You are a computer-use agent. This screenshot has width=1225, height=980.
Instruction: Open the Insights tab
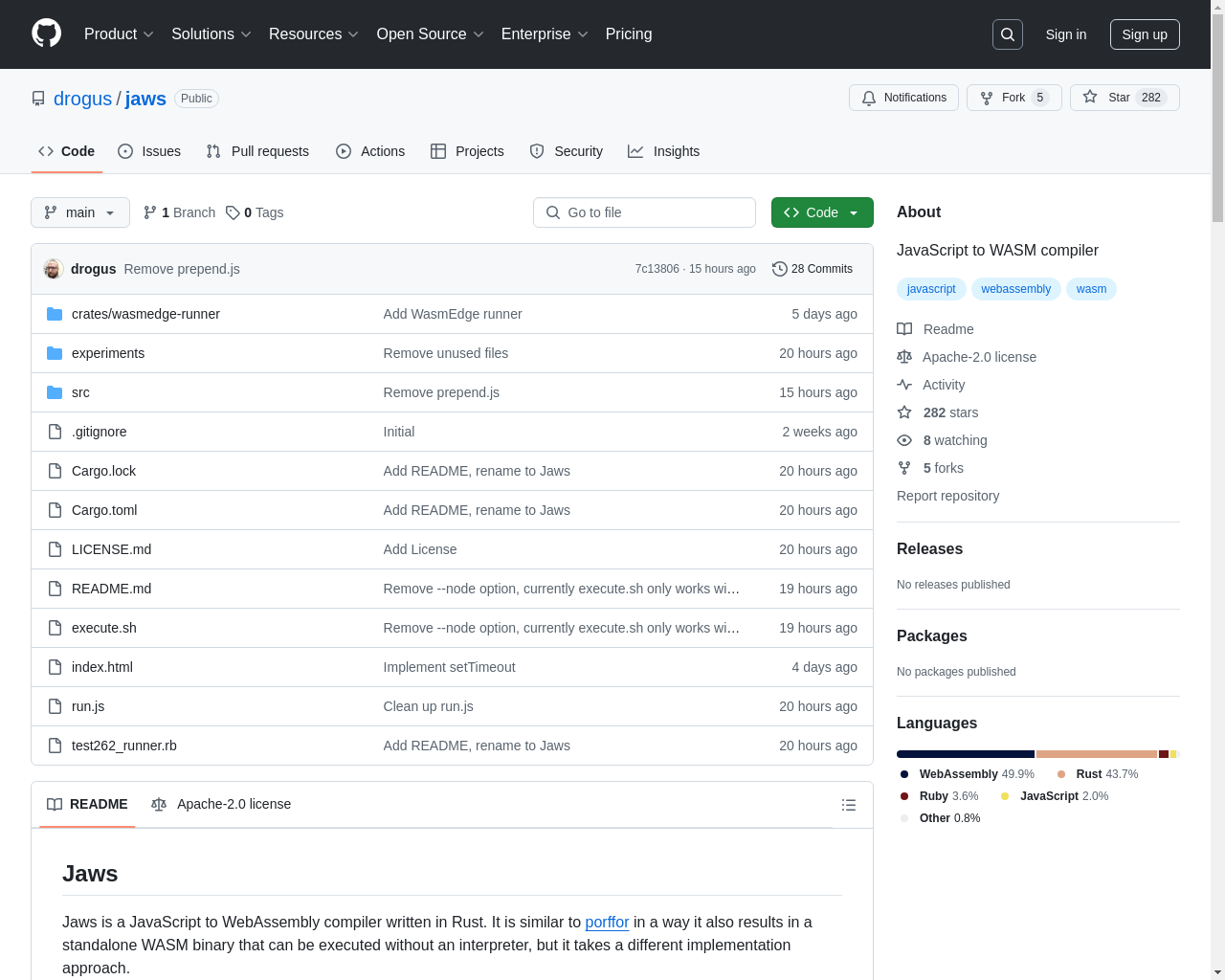click(664, 151)
